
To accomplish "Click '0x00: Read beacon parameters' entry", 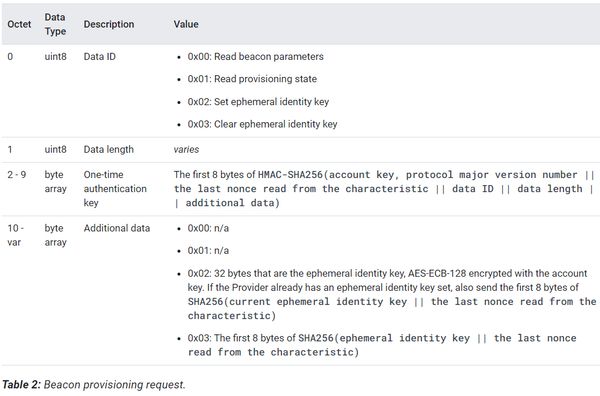I will tap(255, 57).
